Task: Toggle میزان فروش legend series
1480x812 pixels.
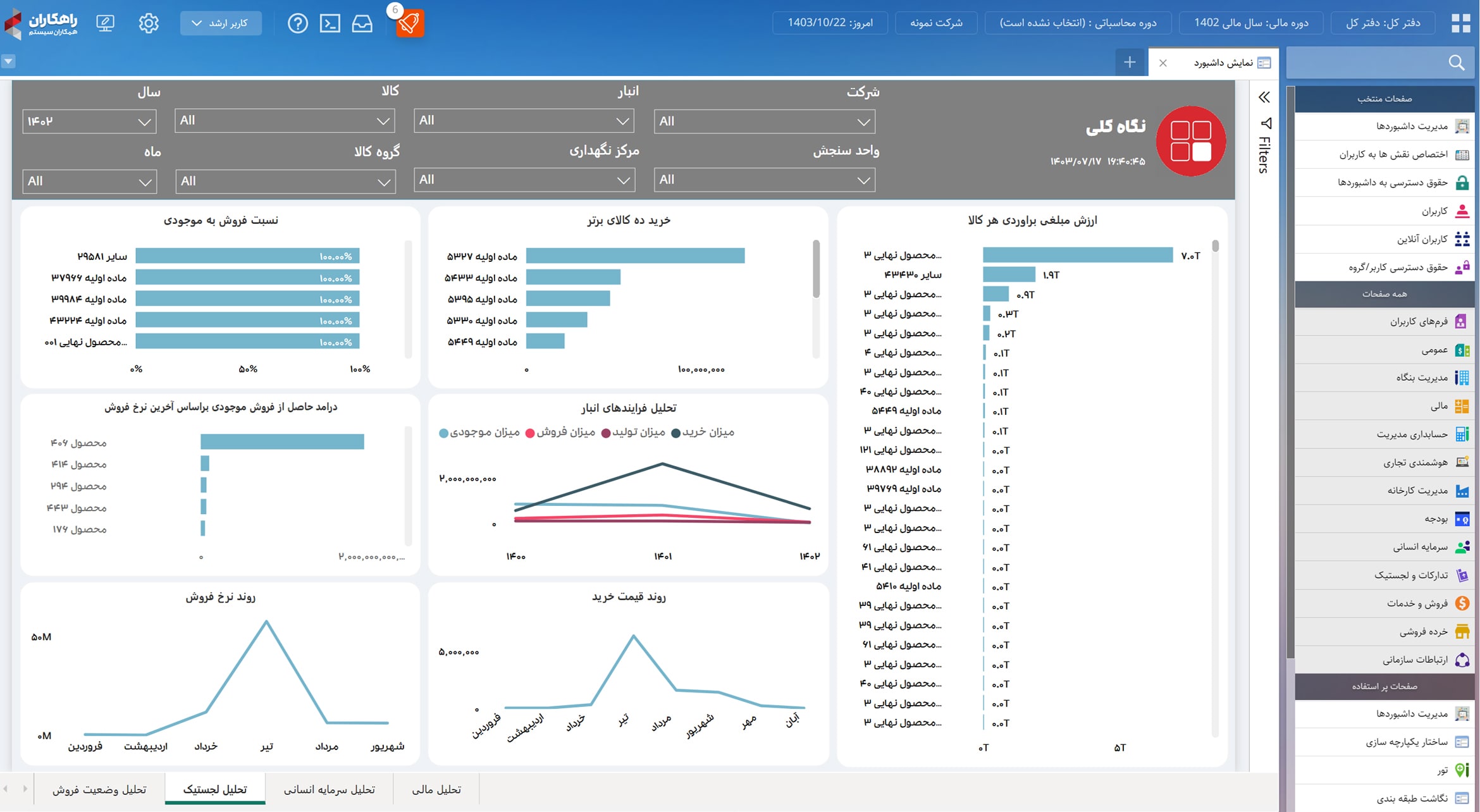Action: [x=560, y=433]
